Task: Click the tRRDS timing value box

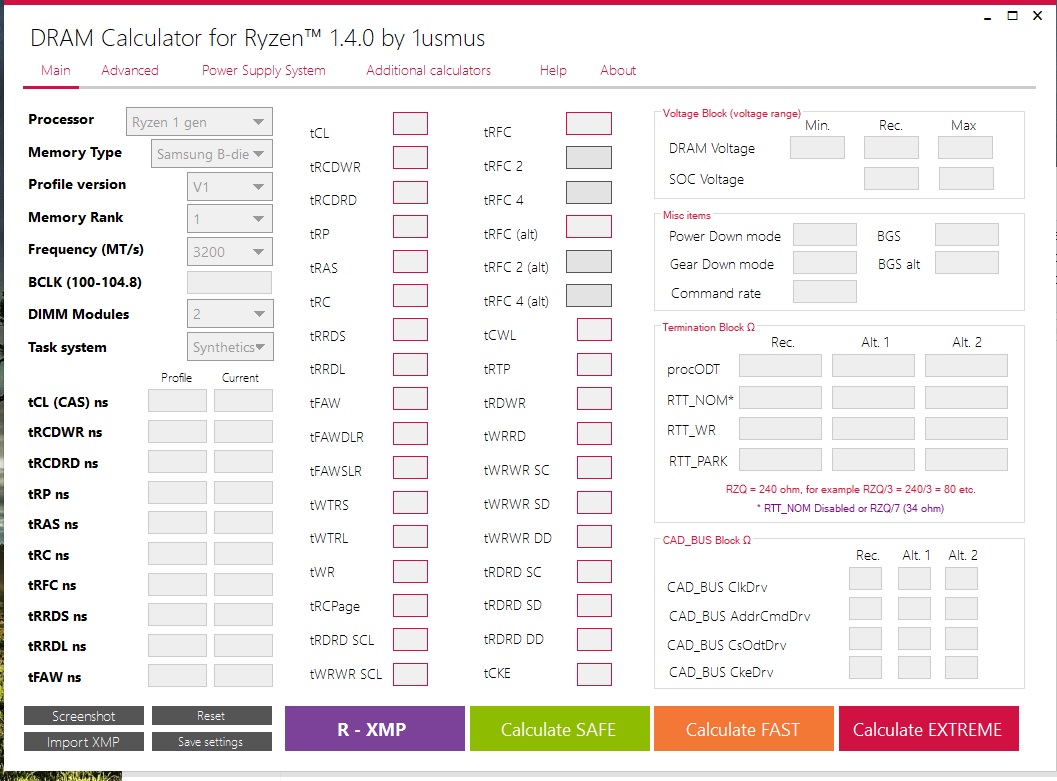Action: point(411,330)
